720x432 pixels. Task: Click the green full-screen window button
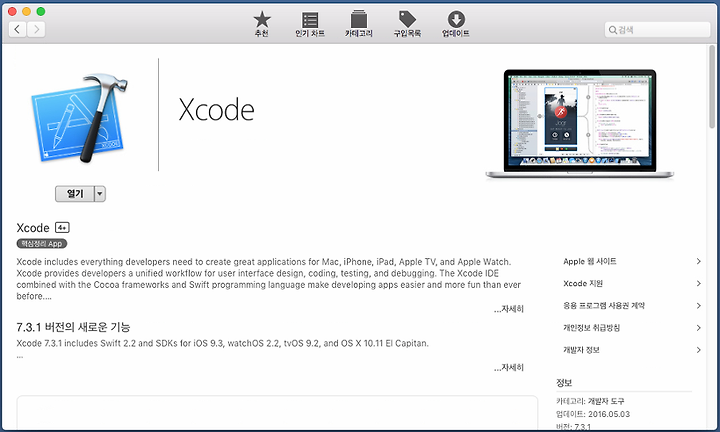click(x=41, y=11)
